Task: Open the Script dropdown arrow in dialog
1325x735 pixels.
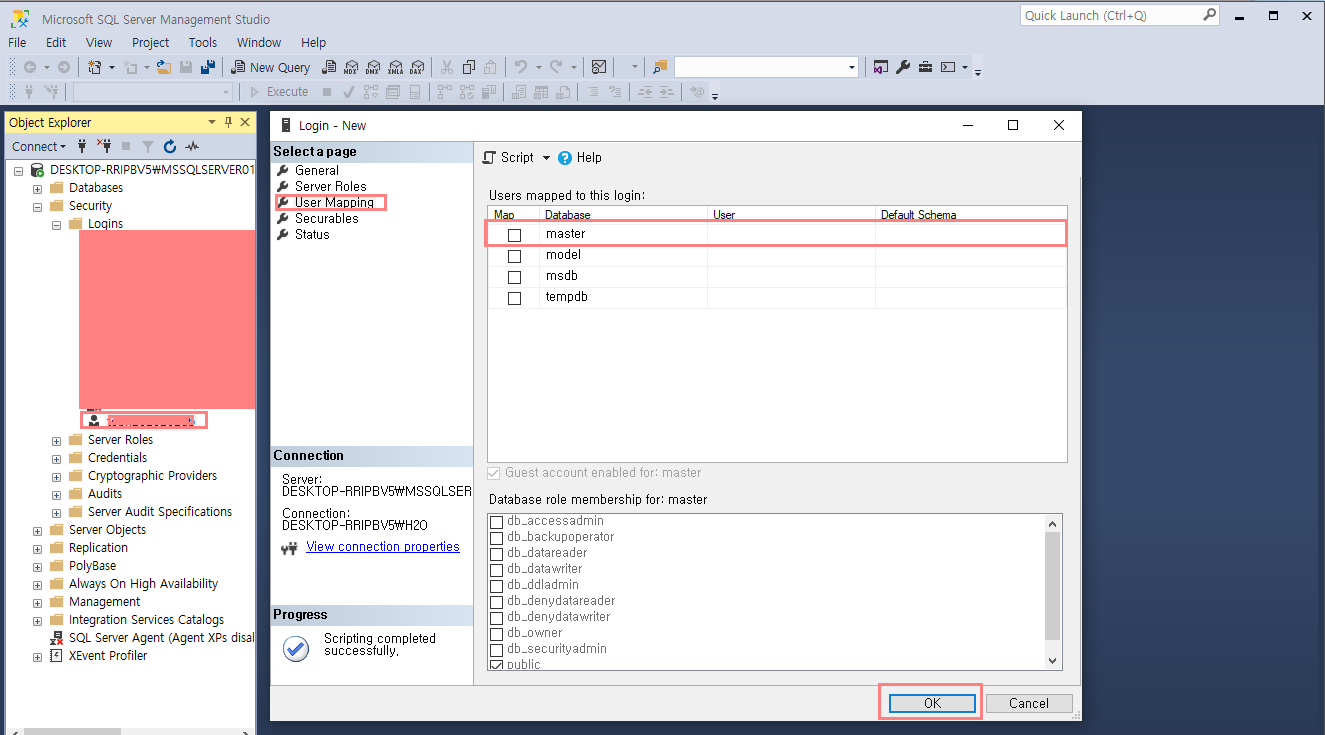Action: click(546, 158)
